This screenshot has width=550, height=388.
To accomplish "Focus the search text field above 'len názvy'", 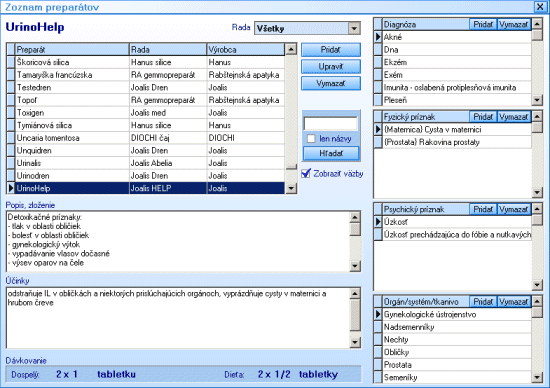I will 331,124.
